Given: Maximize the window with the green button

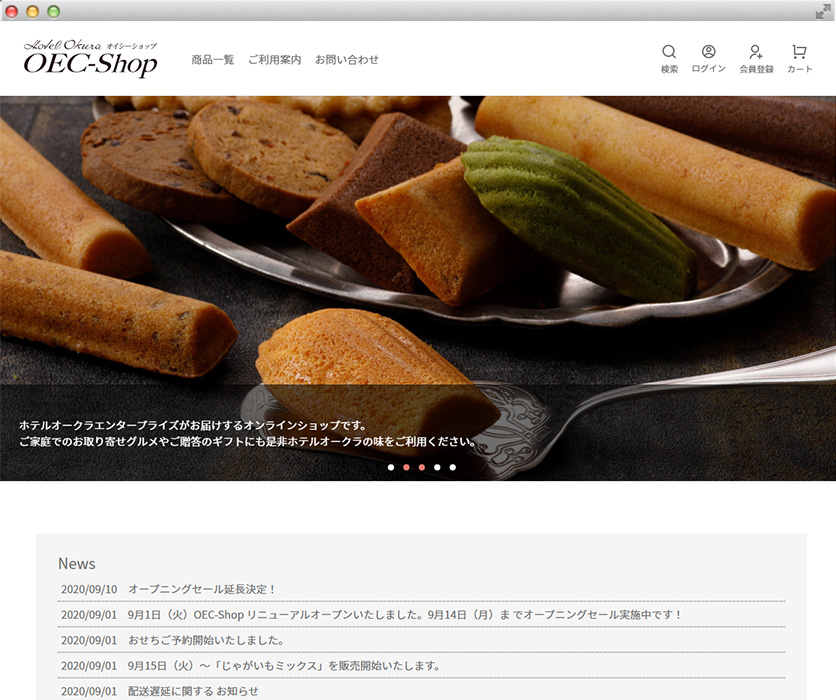Looking at the screenshot, I should tap(53, 11).
